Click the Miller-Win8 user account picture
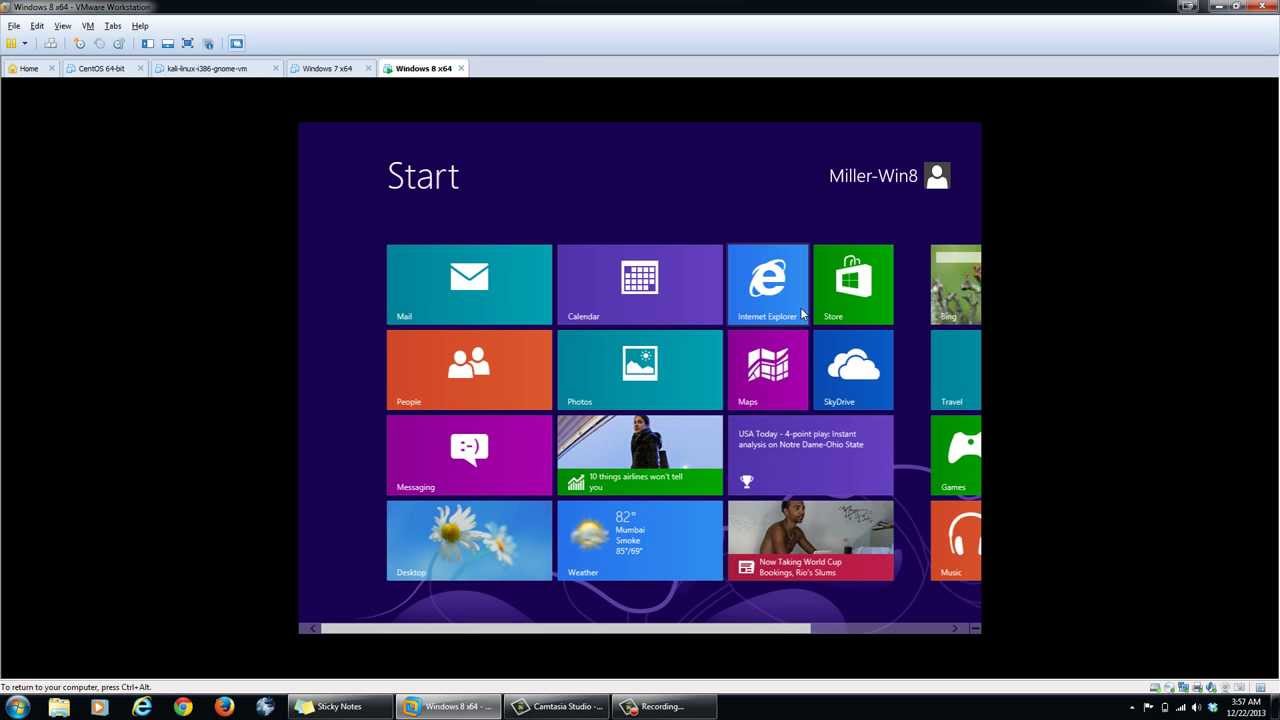This screenshot has height=720, width=1280. [937, 176]
